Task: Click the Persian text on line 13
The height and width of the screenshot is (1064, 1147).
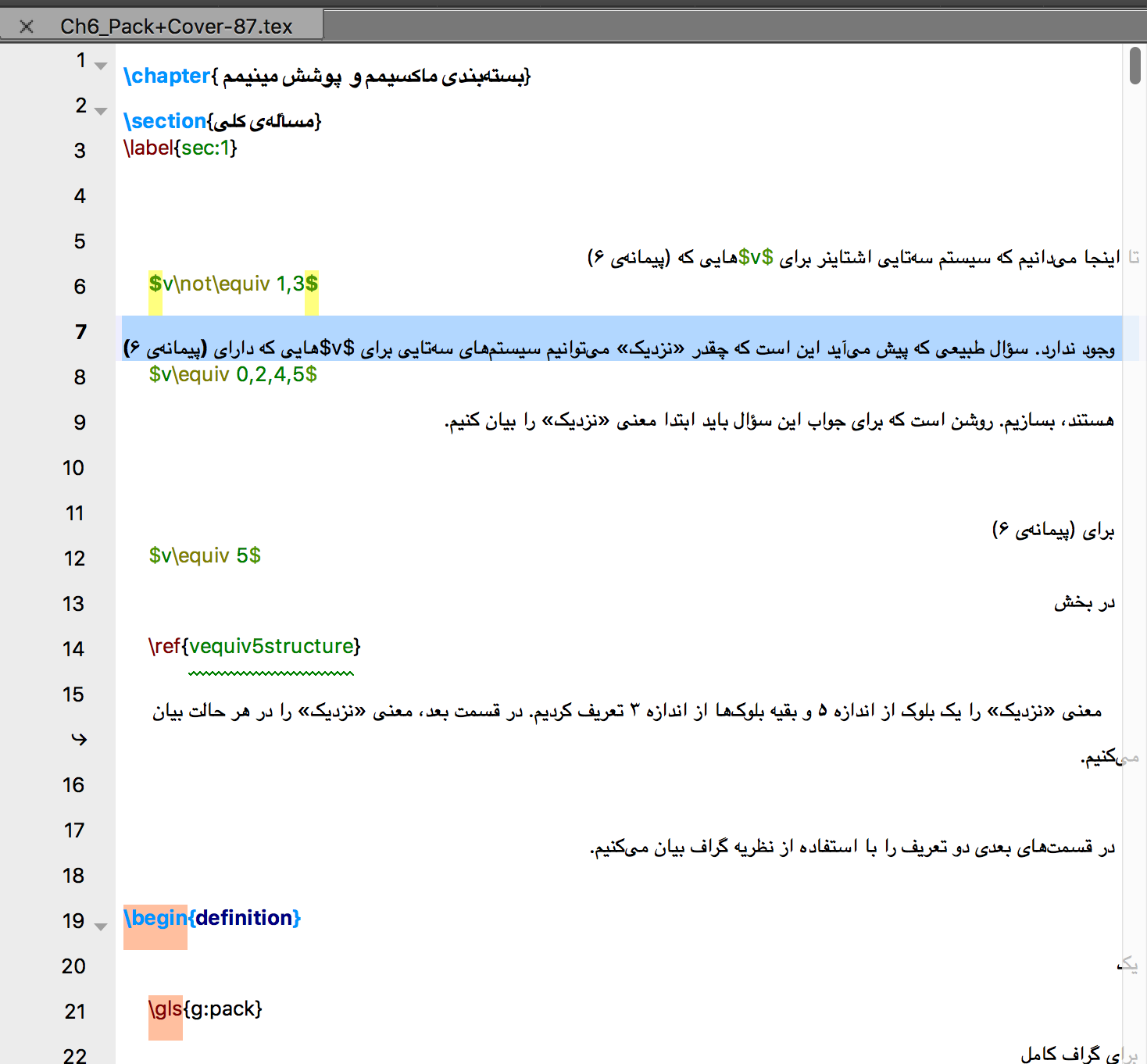Action: tap(1084, 602)
